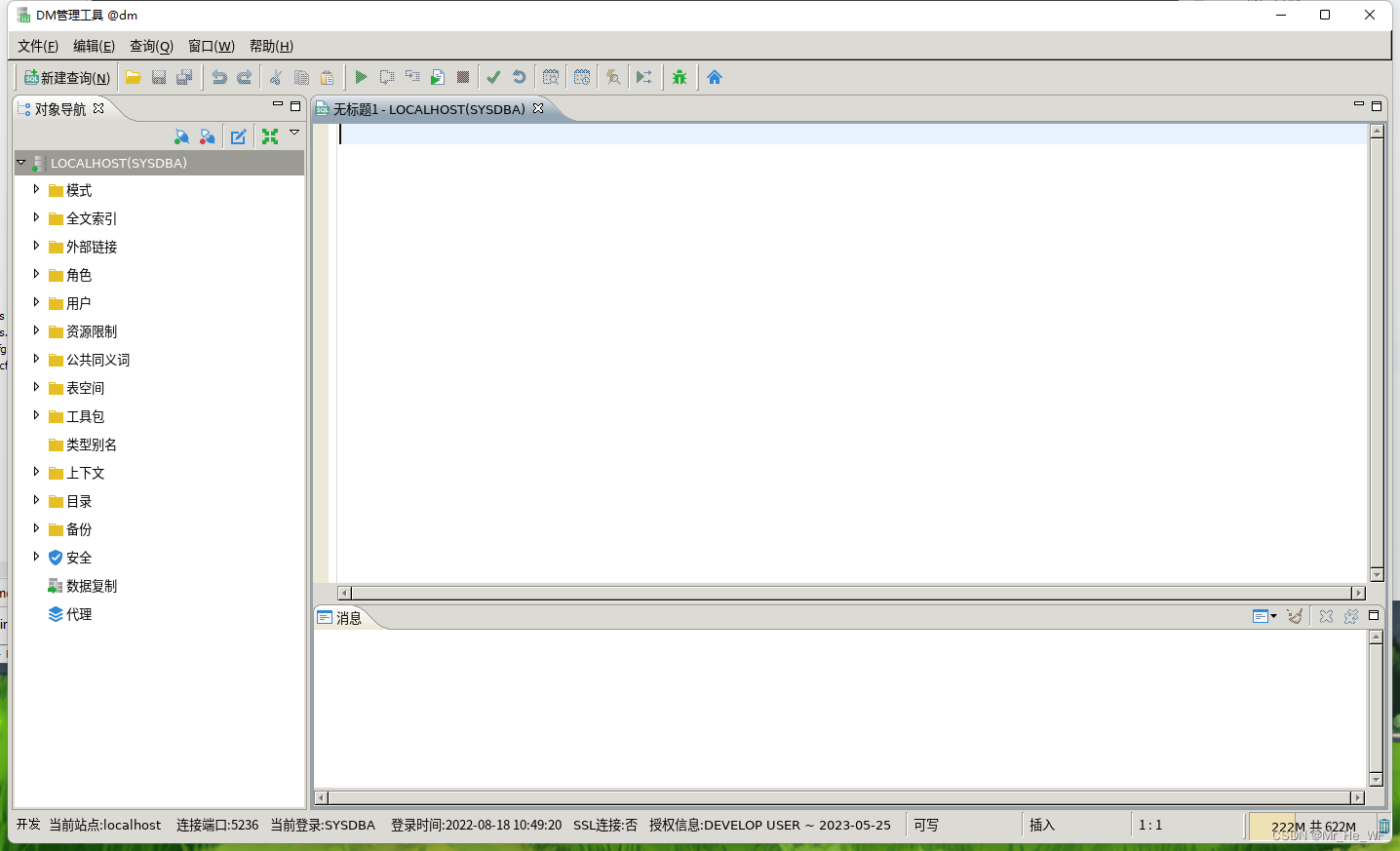This screenshot has width=1400, height=851.
Task: Expand the 全文索引 folder
Action: click(x=36, y=217)
